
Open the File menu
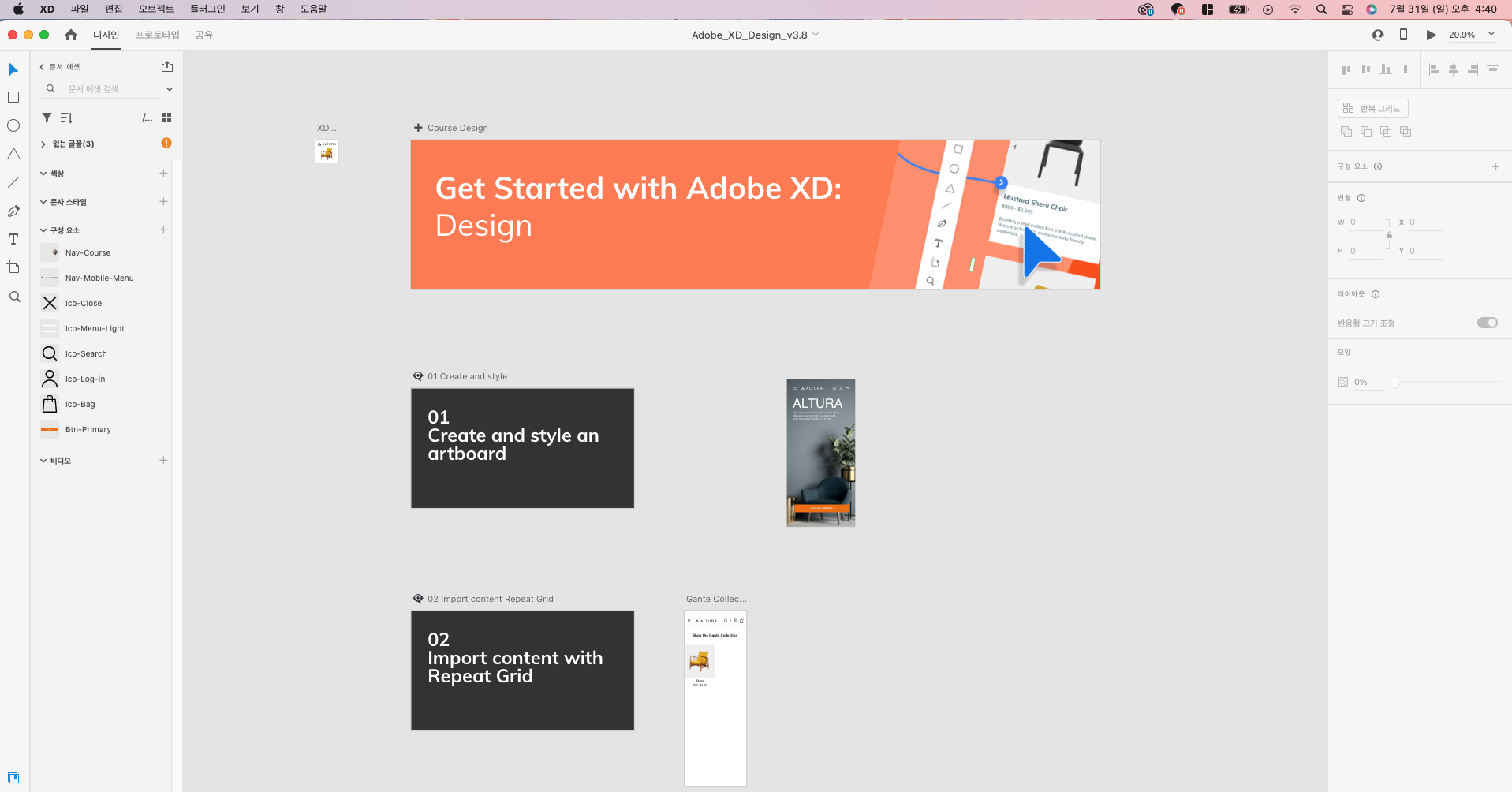pos(80,9)
